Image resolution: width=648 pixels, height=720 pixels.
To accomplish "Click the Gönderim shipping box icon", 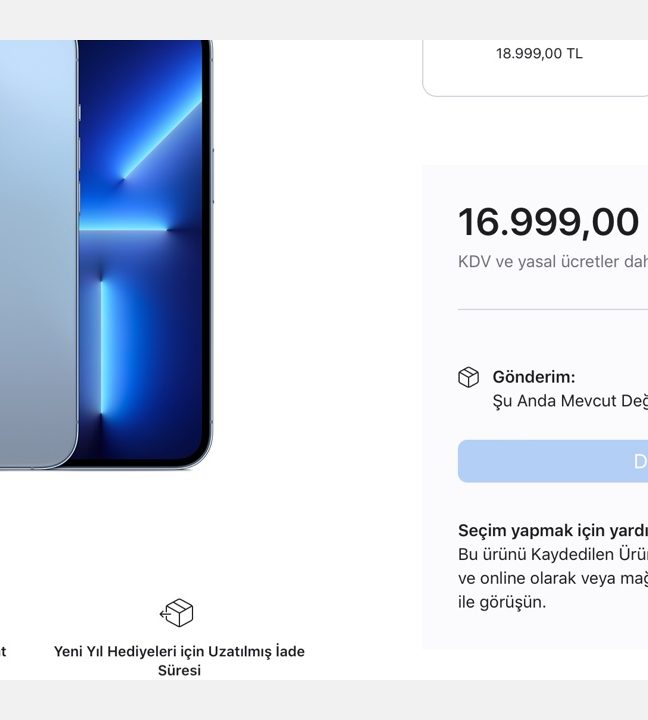I will [468, 377].
